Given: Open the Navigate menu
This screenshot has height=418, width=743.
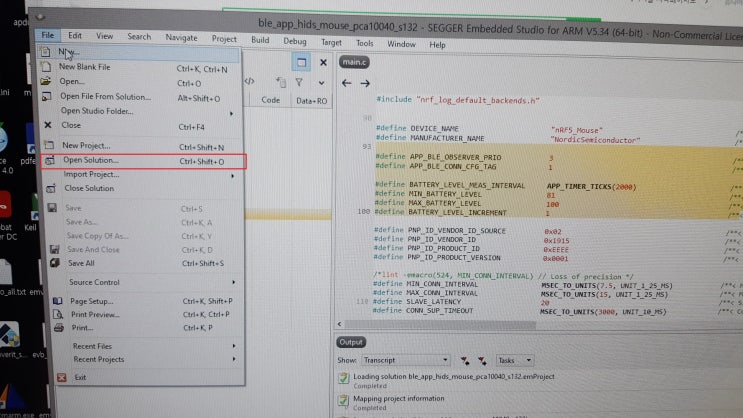Looking at the screenshot, I should pos(181,37).
